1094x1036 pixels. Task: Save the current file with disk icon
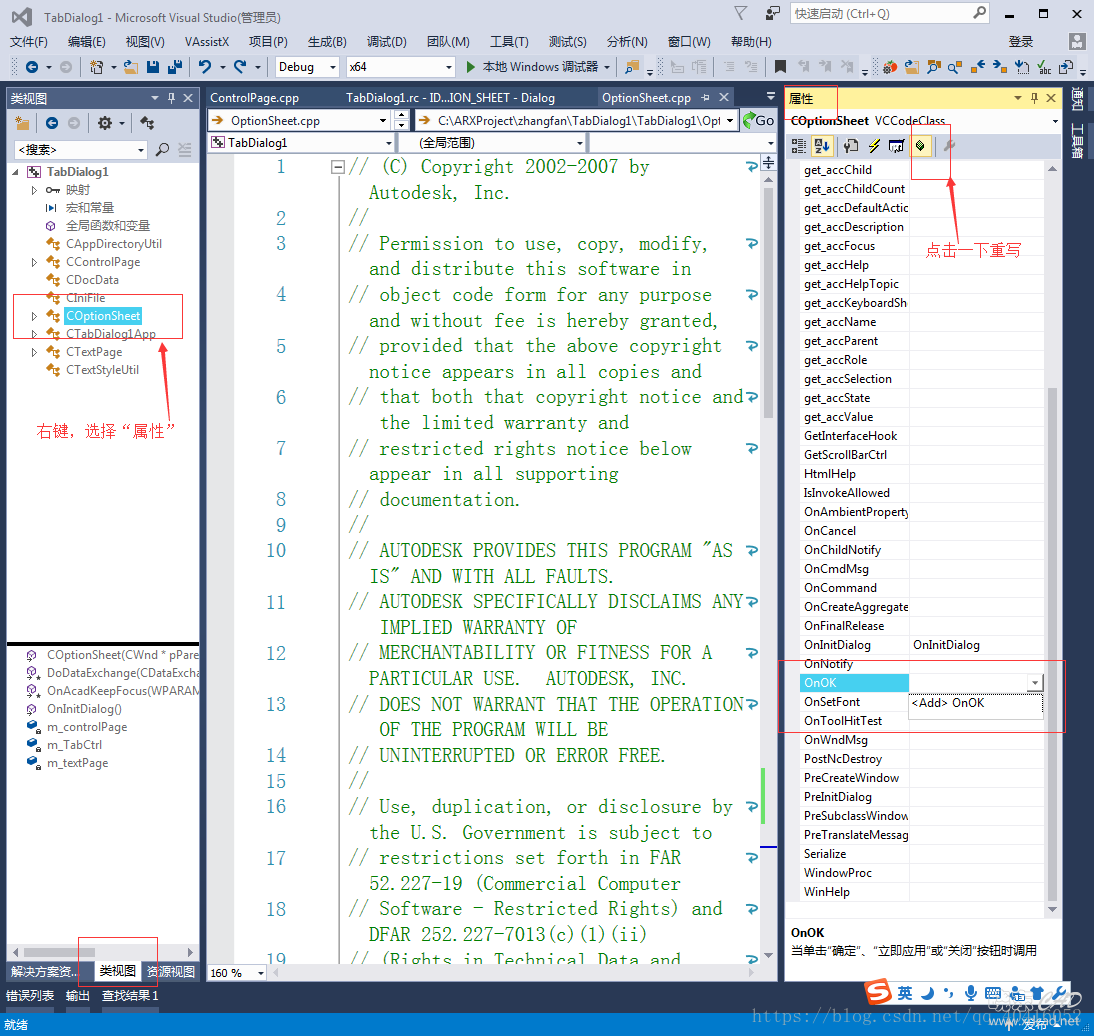pos(153,67)
